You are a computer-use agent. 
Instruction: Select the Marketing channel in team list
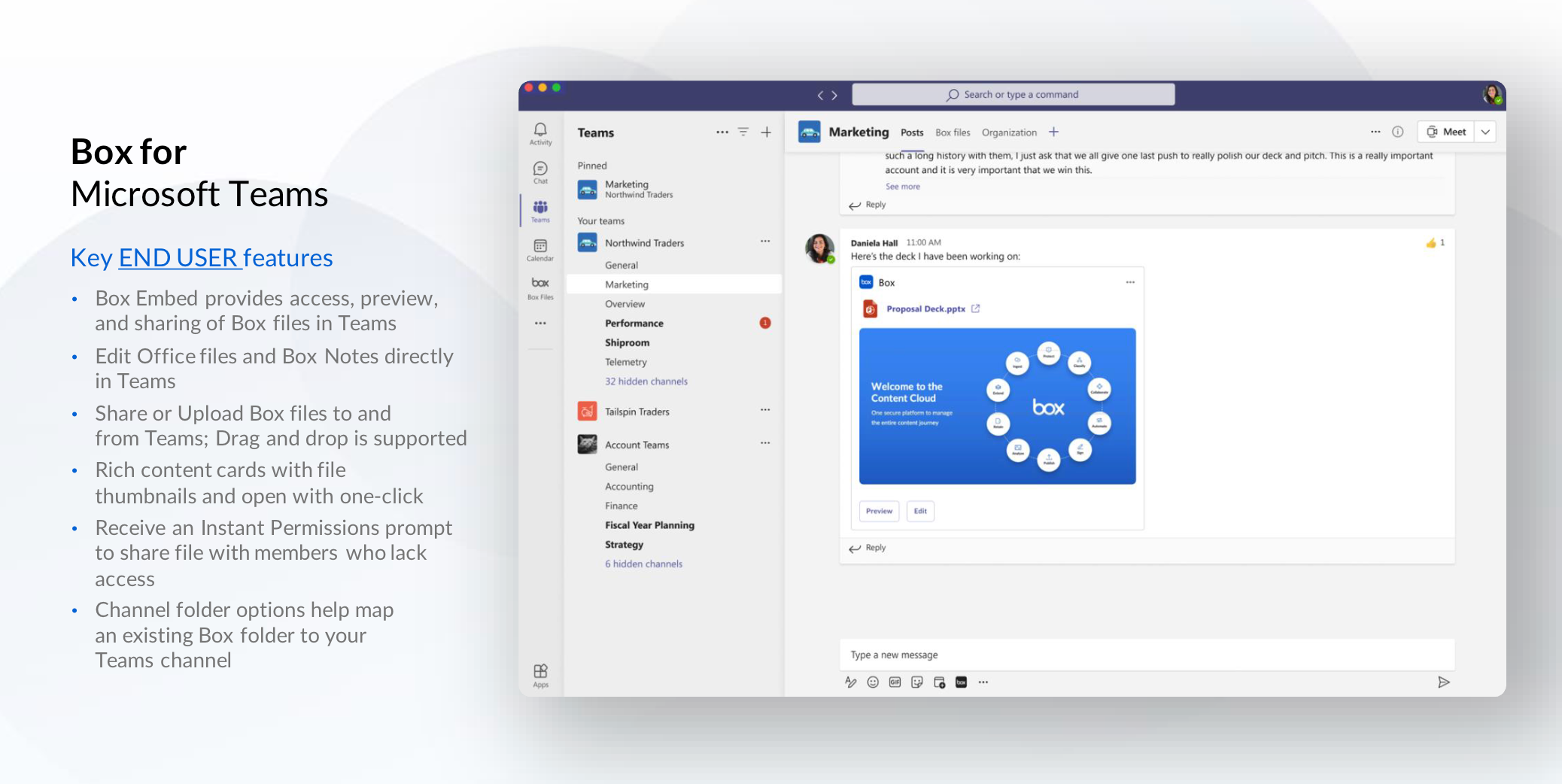pyautogui.click(x=673, y=284)
